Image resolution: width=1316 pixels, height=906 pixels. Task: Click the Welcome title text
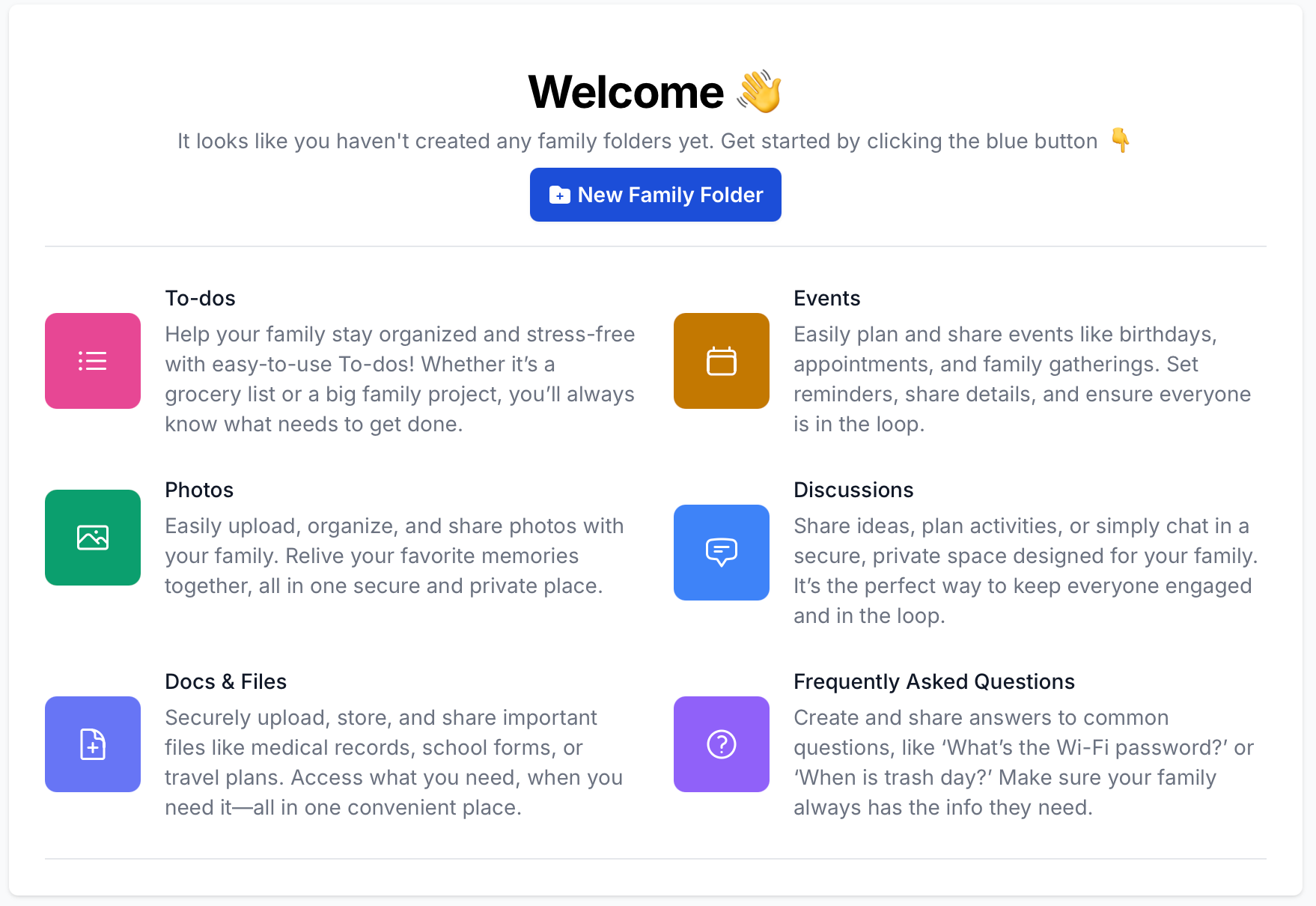pos(627,92)
